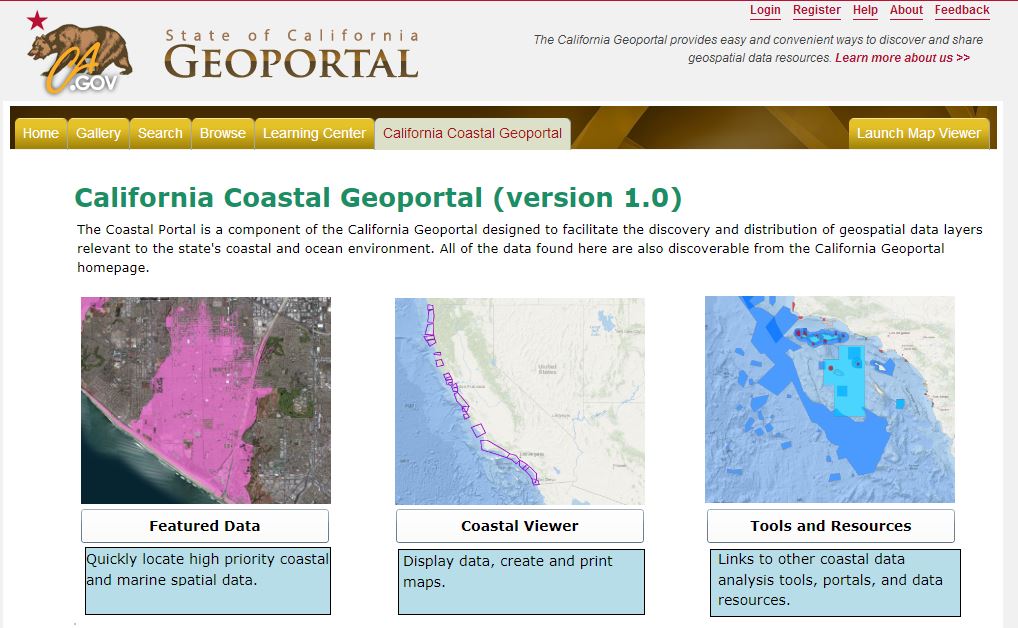Open the Learning Center tab
Image resolution: width=1018 pixels, height=628 pixels.
click(314, 133)
